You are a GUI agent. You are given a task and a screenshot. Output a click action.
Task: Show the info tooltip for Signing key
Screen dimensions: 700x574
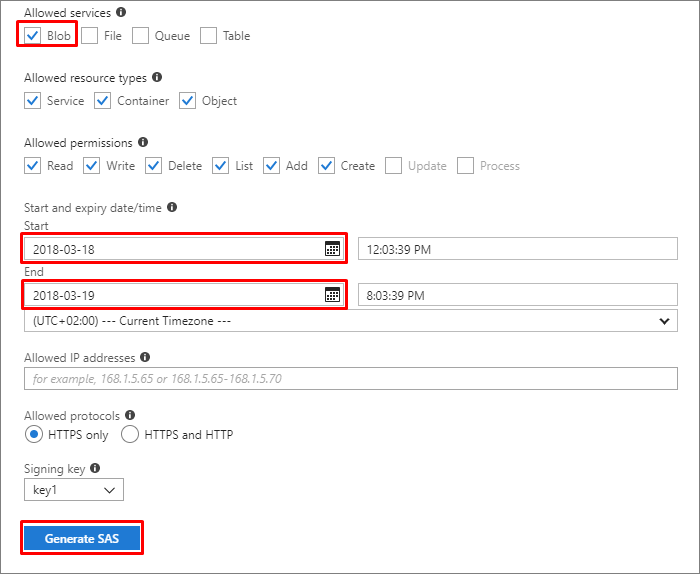[95, 468]
